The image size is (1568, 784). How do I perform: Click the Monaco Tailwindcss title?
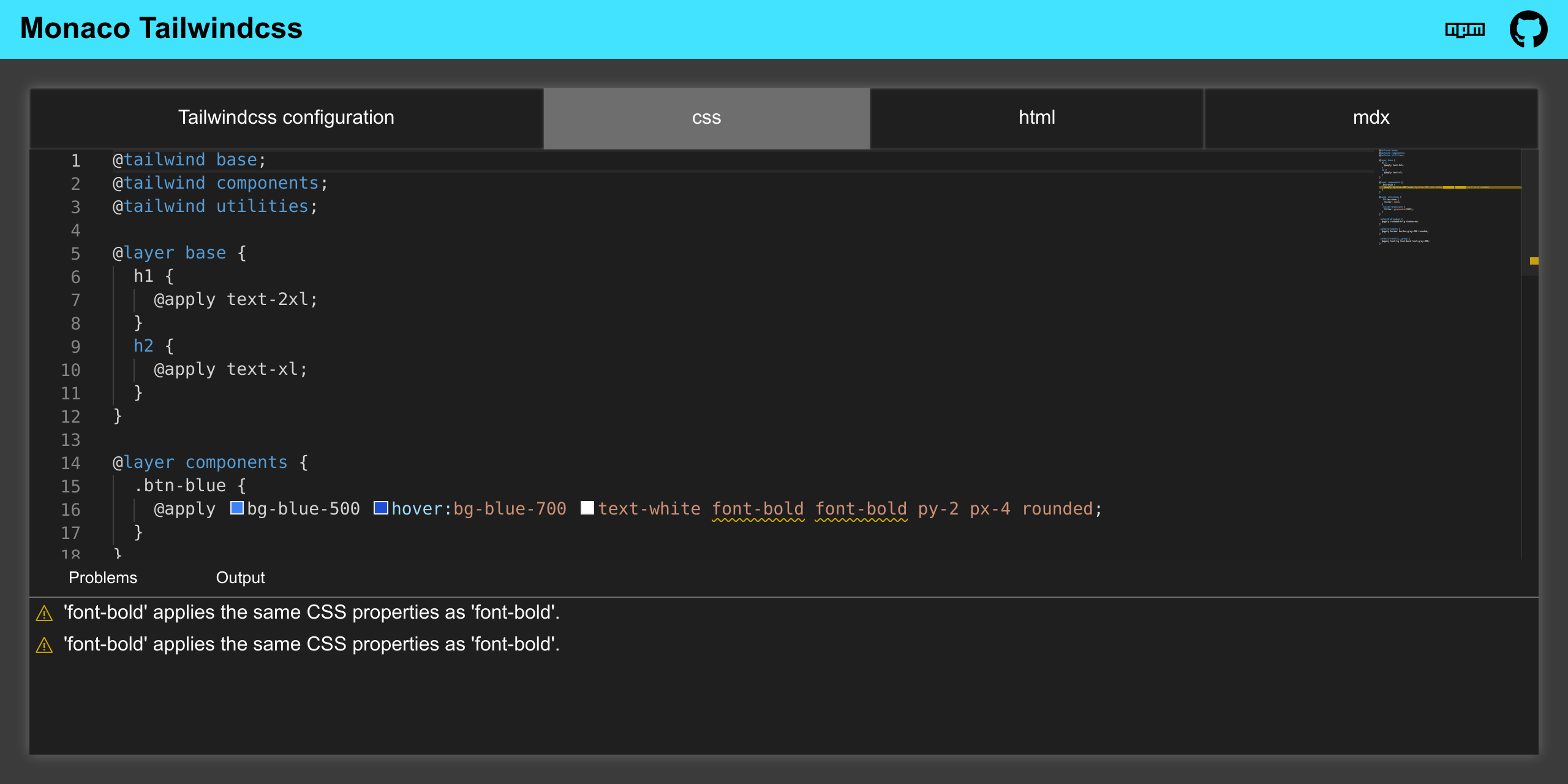(x=161, y=28)
